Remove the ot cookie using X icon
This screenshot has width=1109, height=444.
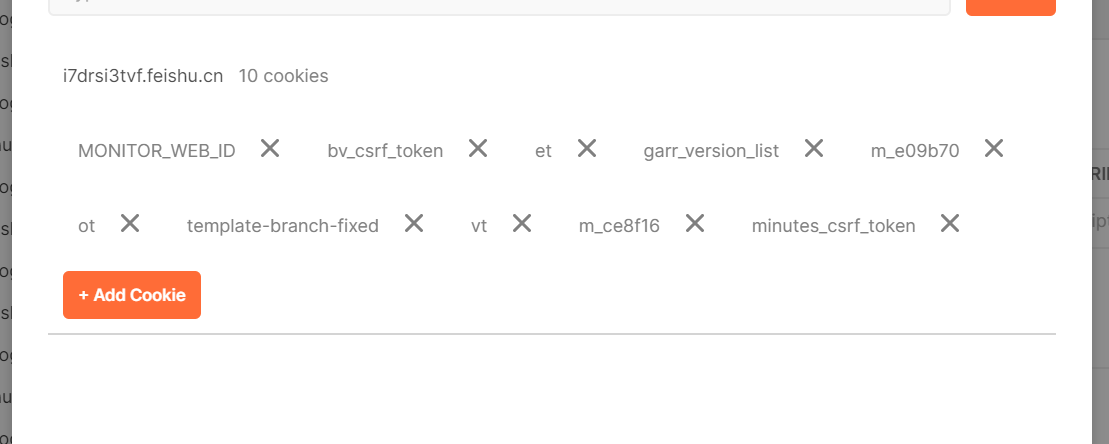(x=129, y=223)
